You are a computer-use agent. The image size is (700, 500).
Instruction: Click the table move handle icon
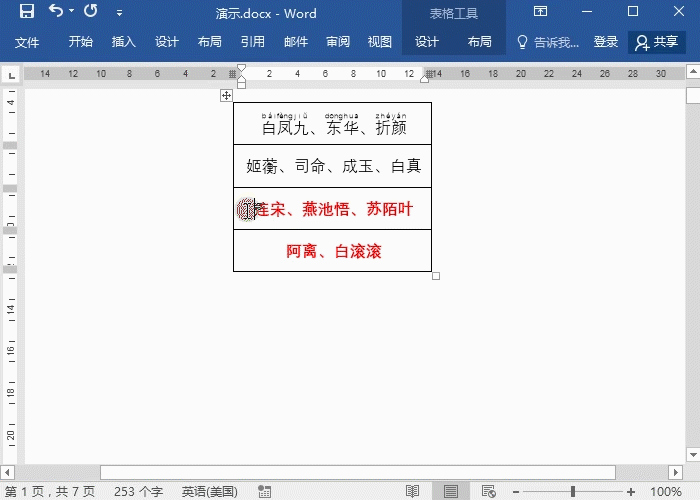[x=227, y=95]
